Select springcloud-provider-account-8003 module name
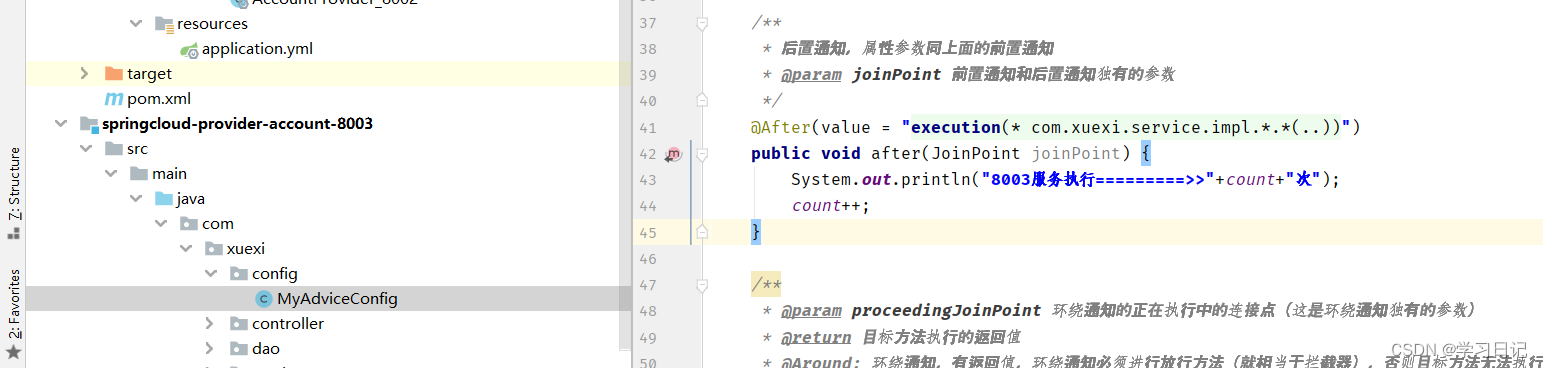 pyautogui.click(x=237, y=124)
